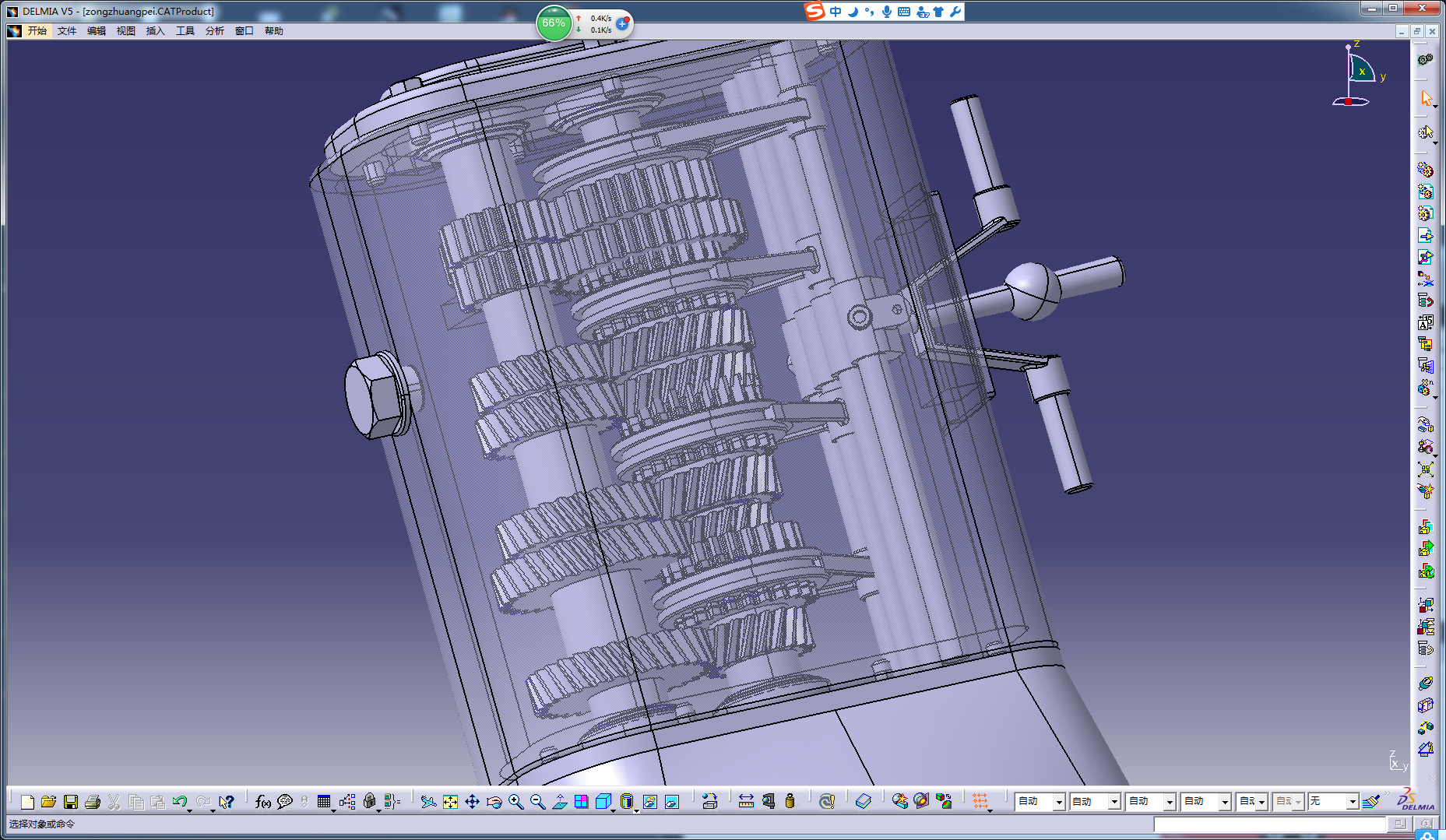1446x840 pixels.
Task: Open the Design Table grid icon
Action: click(x=324, y=802)
